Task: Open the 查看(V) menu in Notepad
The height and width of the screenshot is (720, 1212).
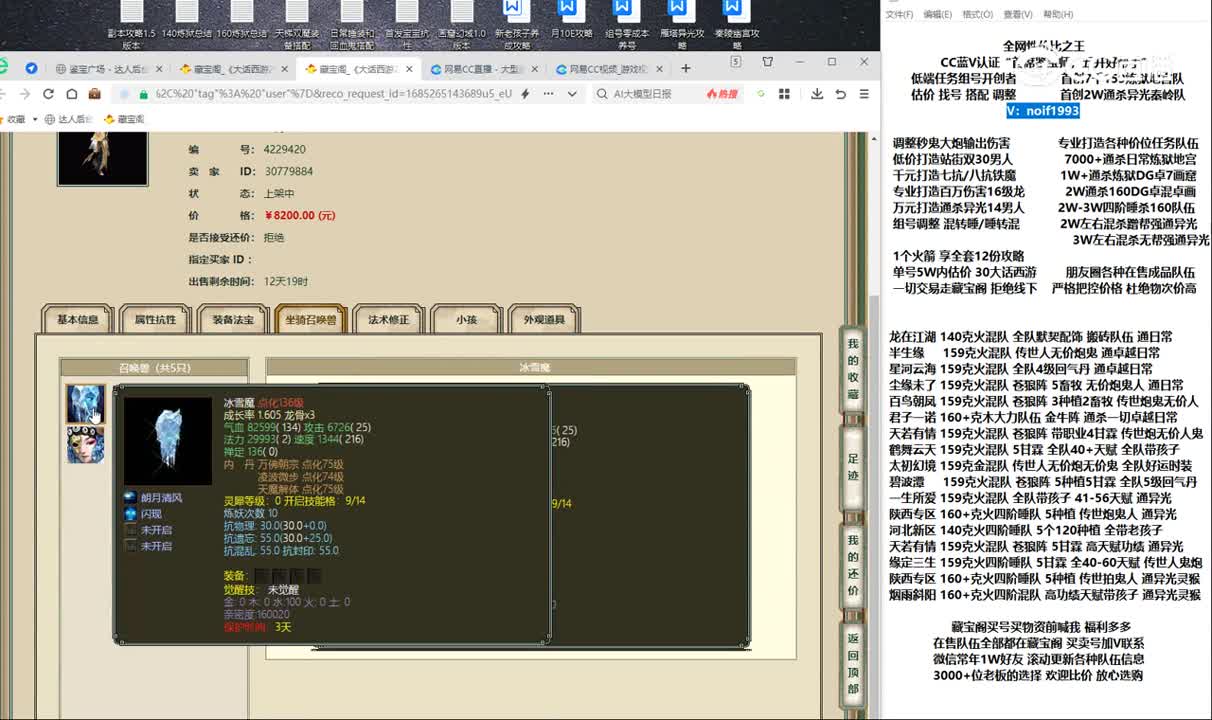Action: coord(1017,14)
